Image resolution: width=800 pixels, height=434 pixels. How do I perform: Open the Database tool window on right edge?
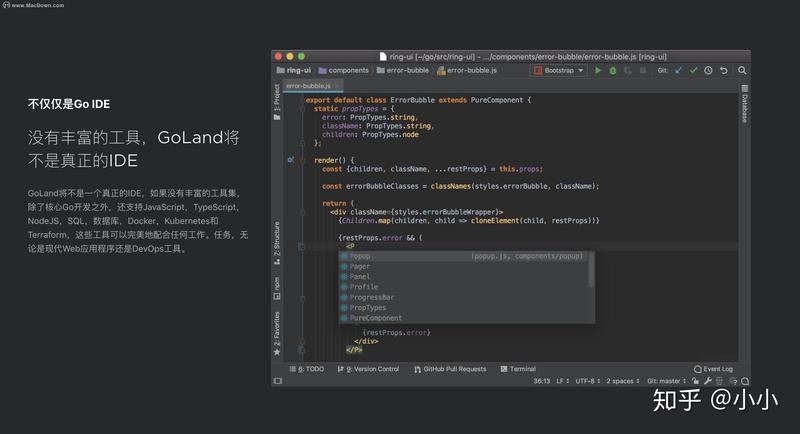[744, 104]
